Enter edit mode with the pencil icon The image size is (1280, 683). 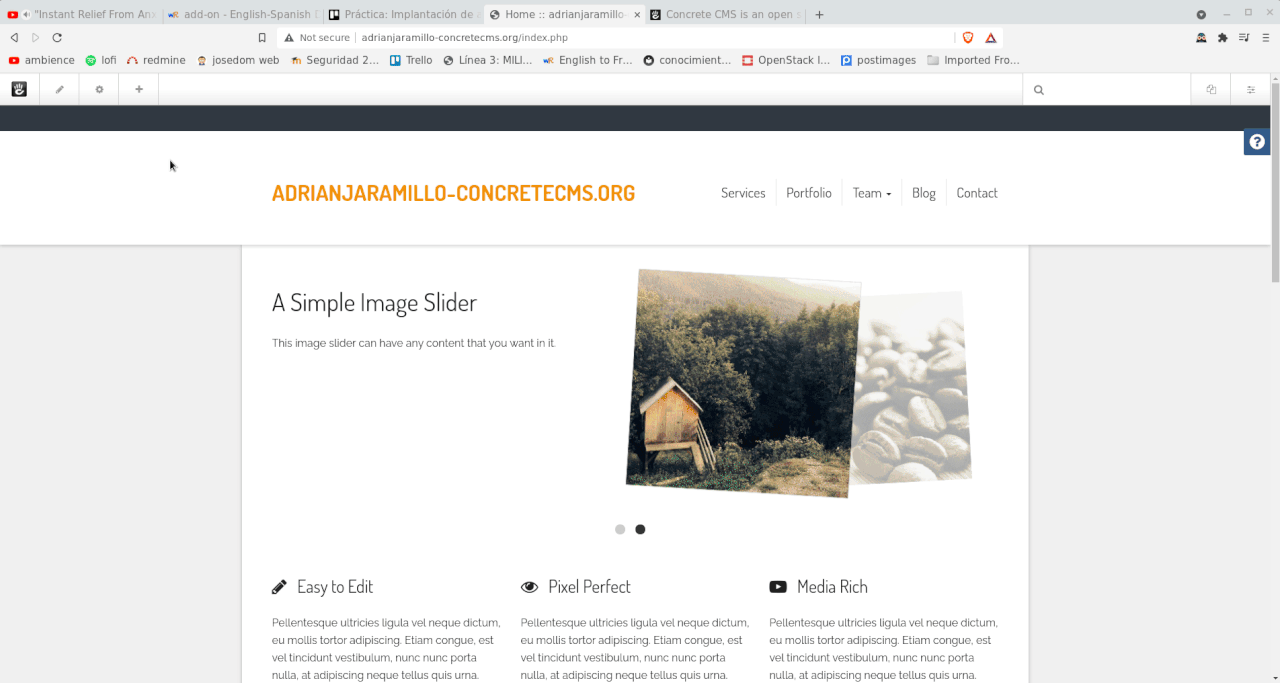(x=59, y=90)
